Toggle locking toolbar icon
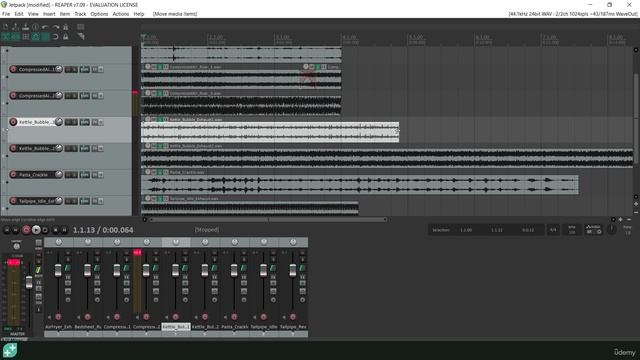 [x=65, y=37]
